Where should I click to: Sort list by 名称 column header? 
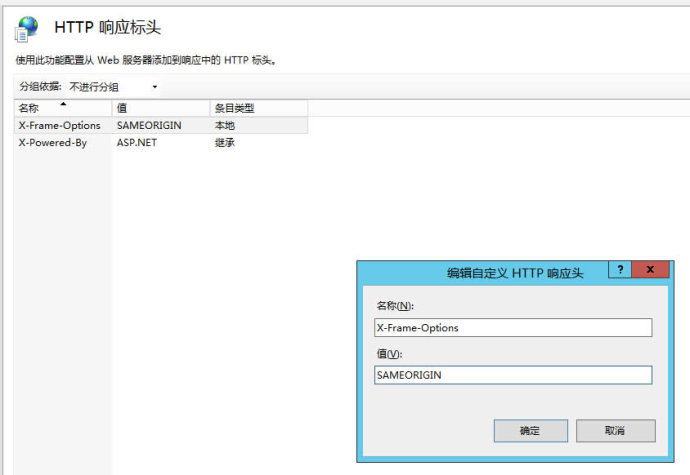[62, 108]
